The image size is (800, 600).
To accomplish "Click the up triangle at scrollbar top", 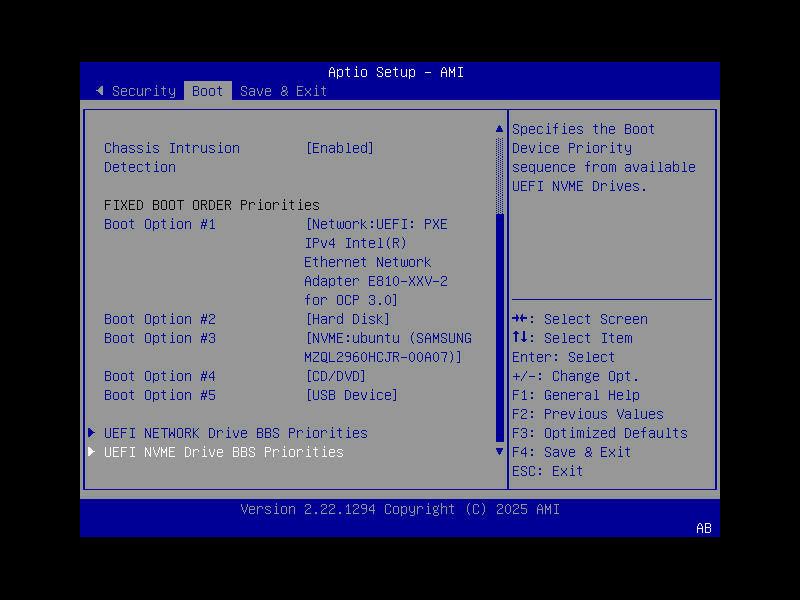I will pyautogui.click(x=499, y=128).
